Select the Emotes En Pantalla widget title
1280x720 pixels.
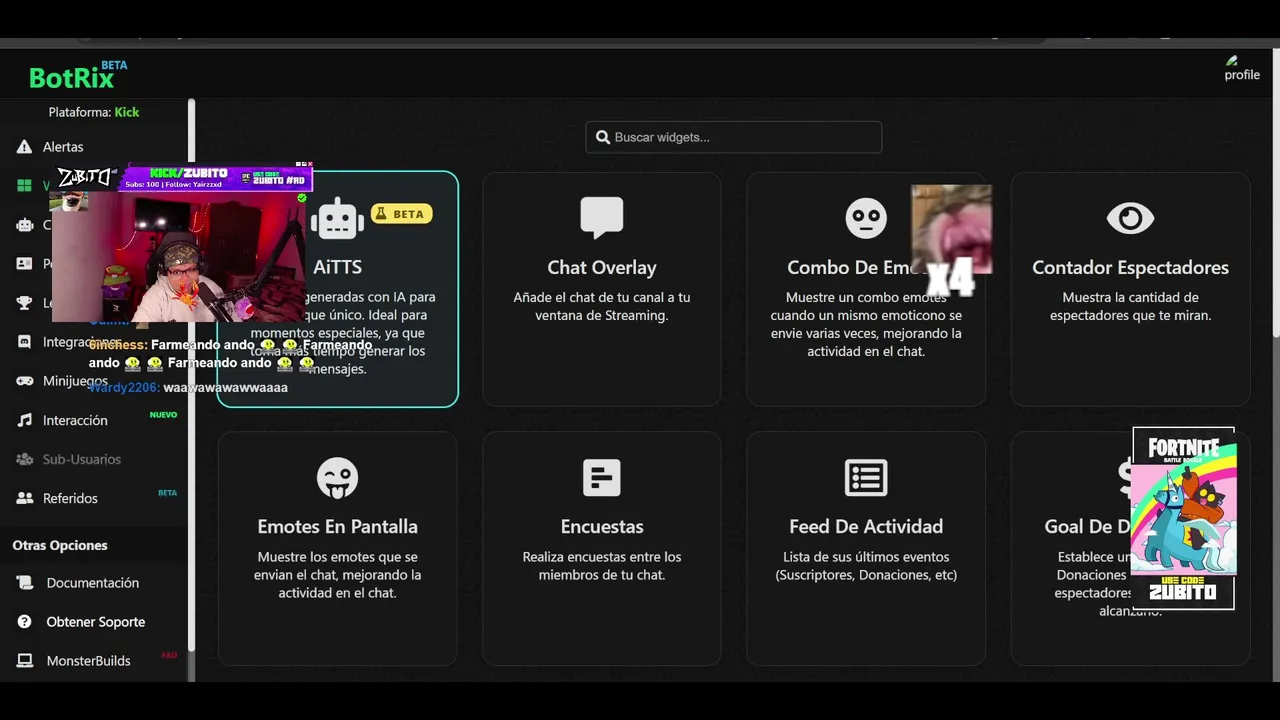[x=338, y=526]
